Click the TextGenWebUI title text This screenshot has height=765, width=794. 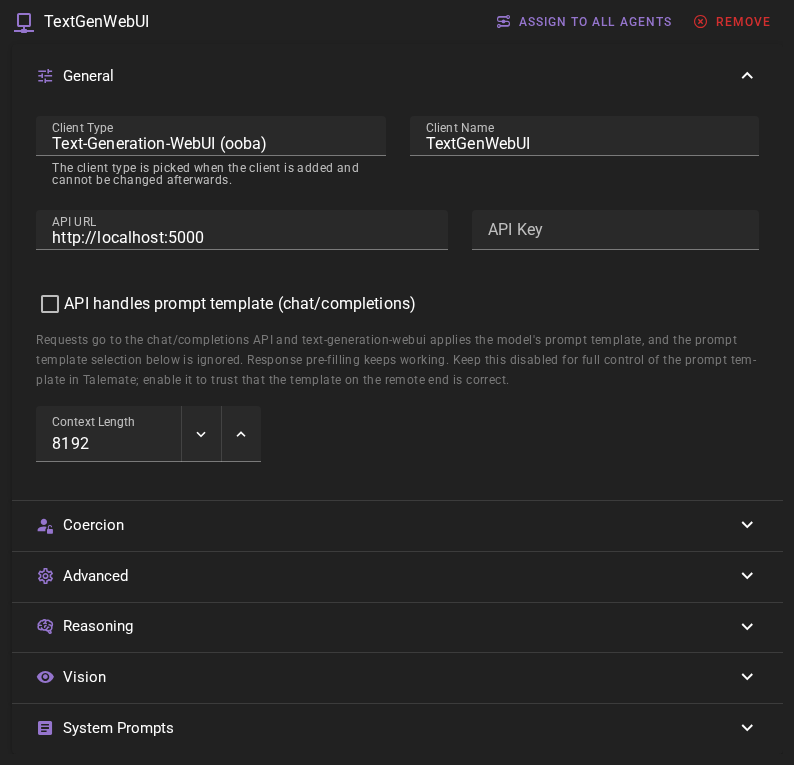click(x=96, y=22)
